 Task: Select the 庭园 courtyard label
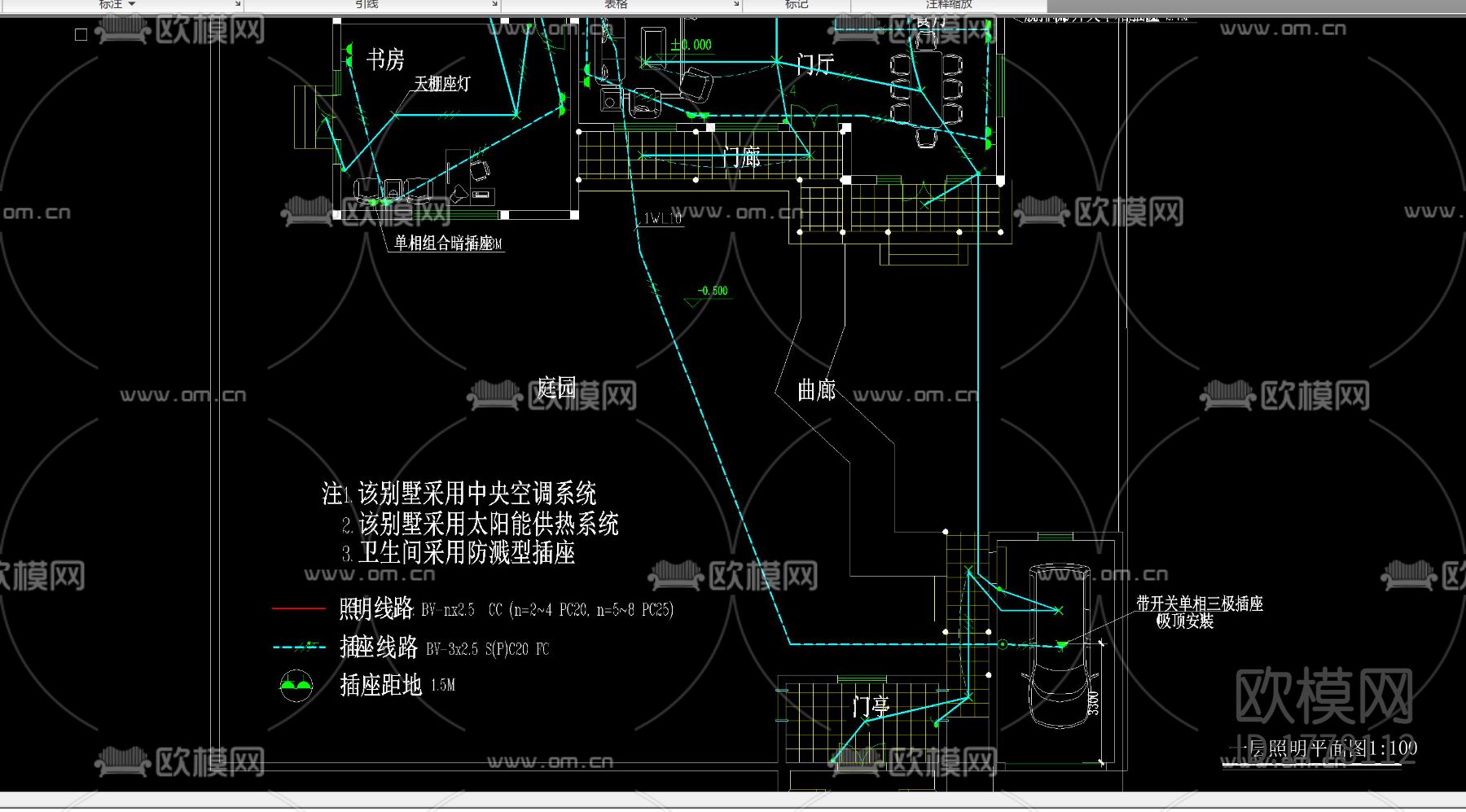(x=557, y=388)
